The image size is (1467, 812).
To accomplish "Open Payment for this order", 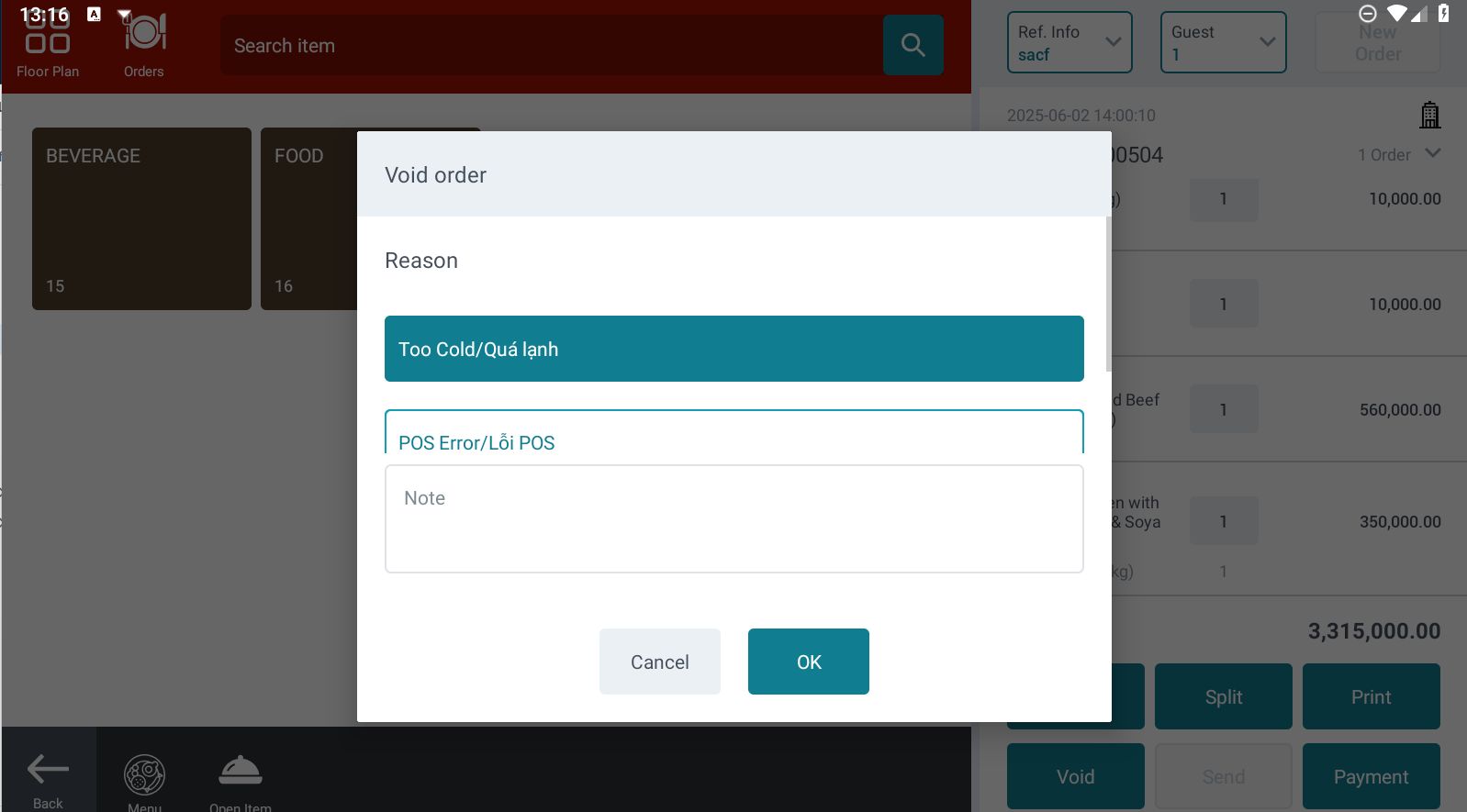I will [1372, 776].
